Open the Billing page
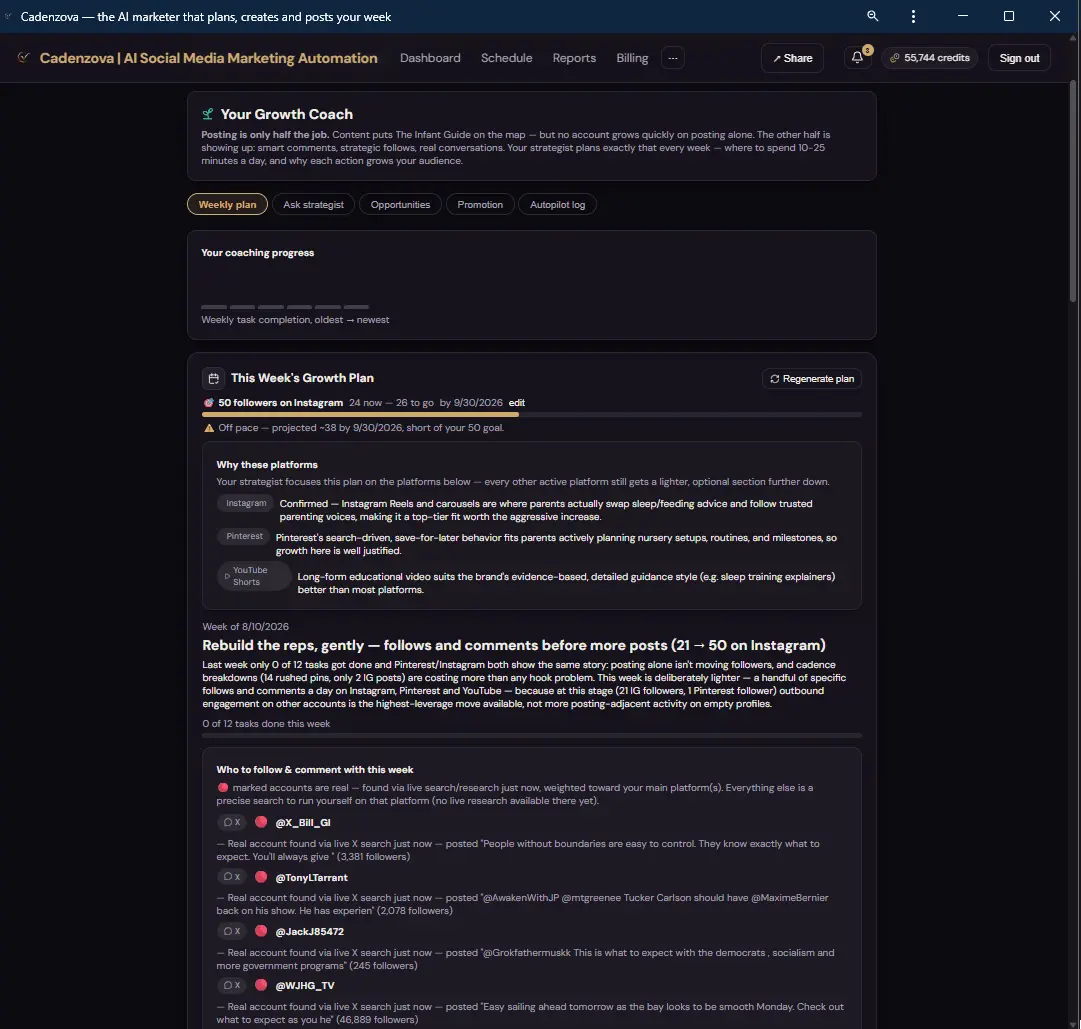The height and width of the screenshot is (1029, 1081). pyautogui.click(x=632, y=58)
